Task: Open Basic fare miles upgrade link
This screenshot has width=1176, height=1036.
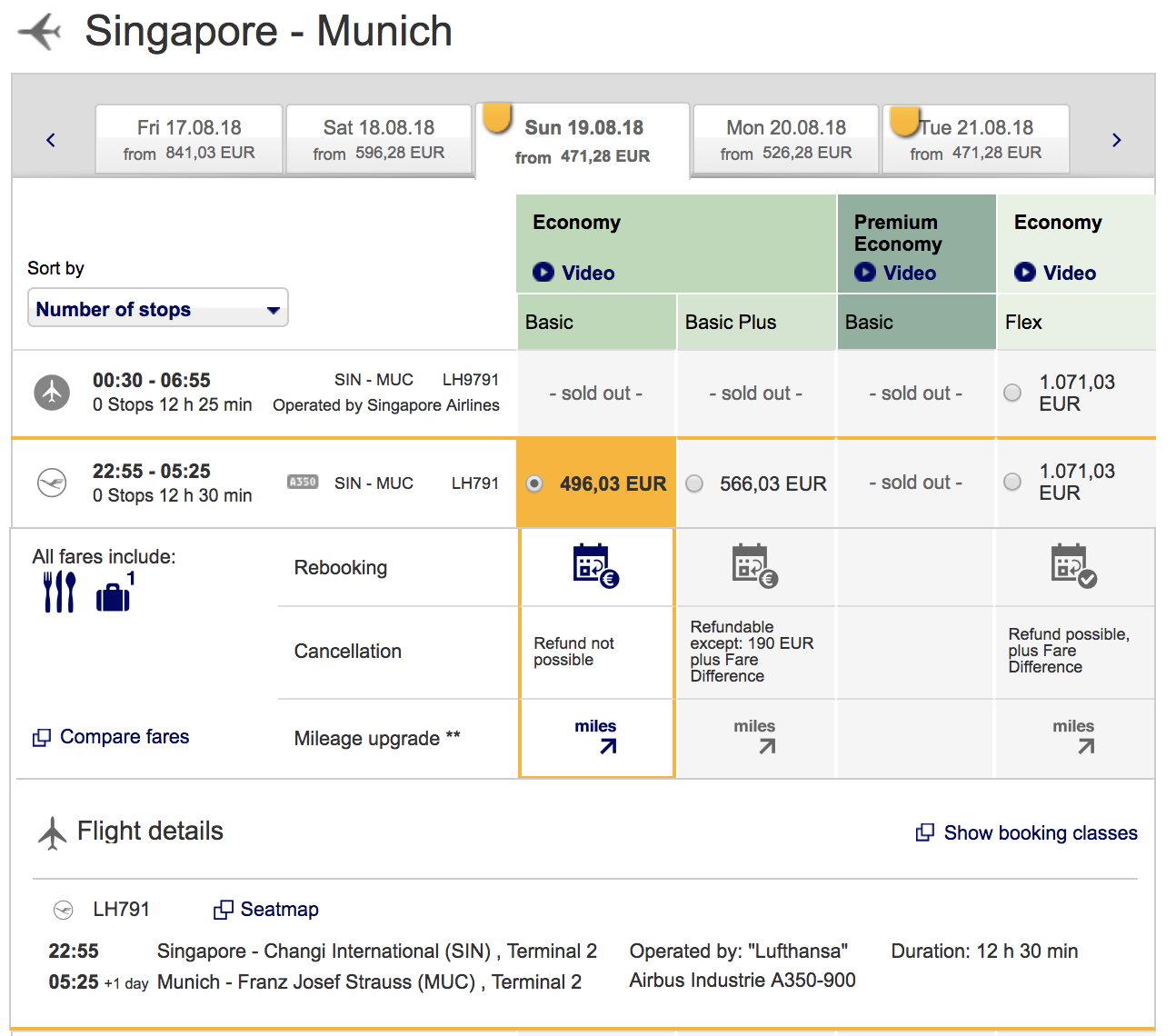Action: coord(596,737)
